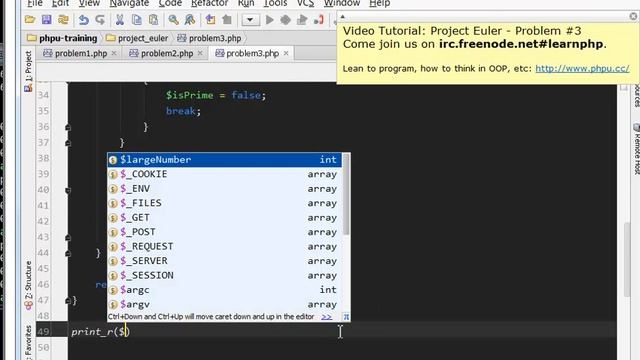
Task: Open the Run menu
Action: pos(246,3)
